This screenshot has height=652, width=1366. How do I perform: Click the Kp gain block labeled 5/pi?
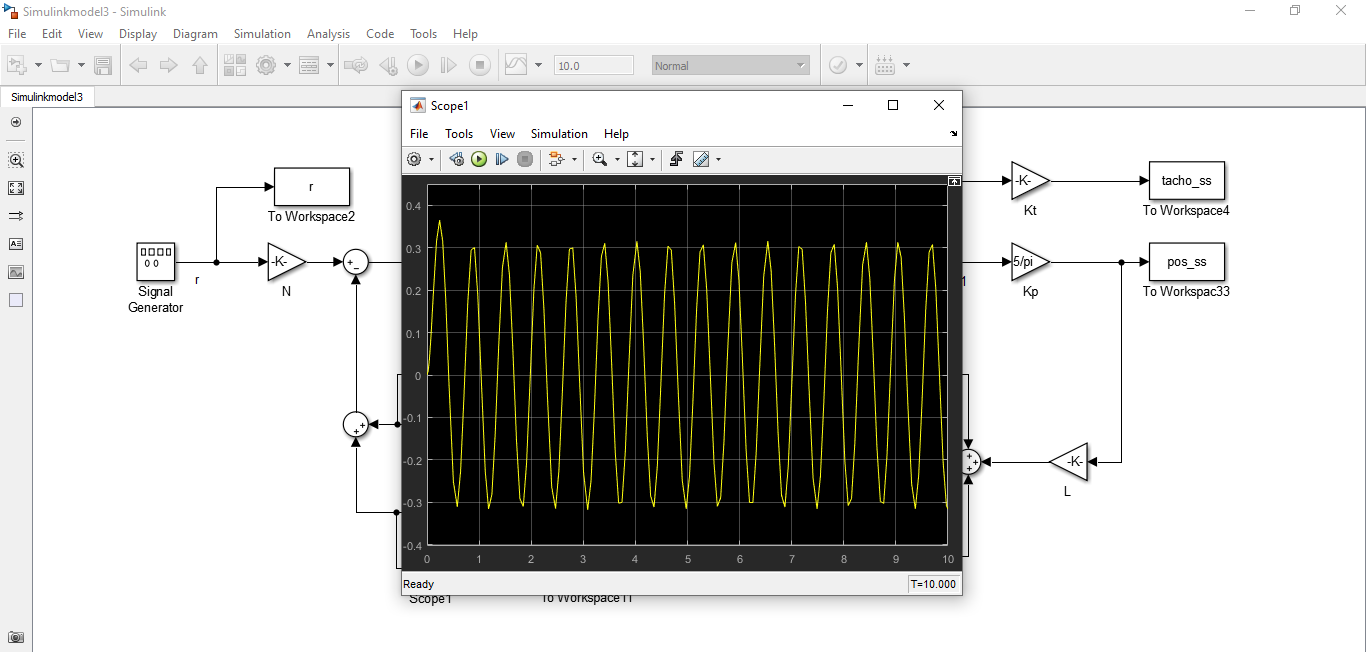[x=1031, y=262]
